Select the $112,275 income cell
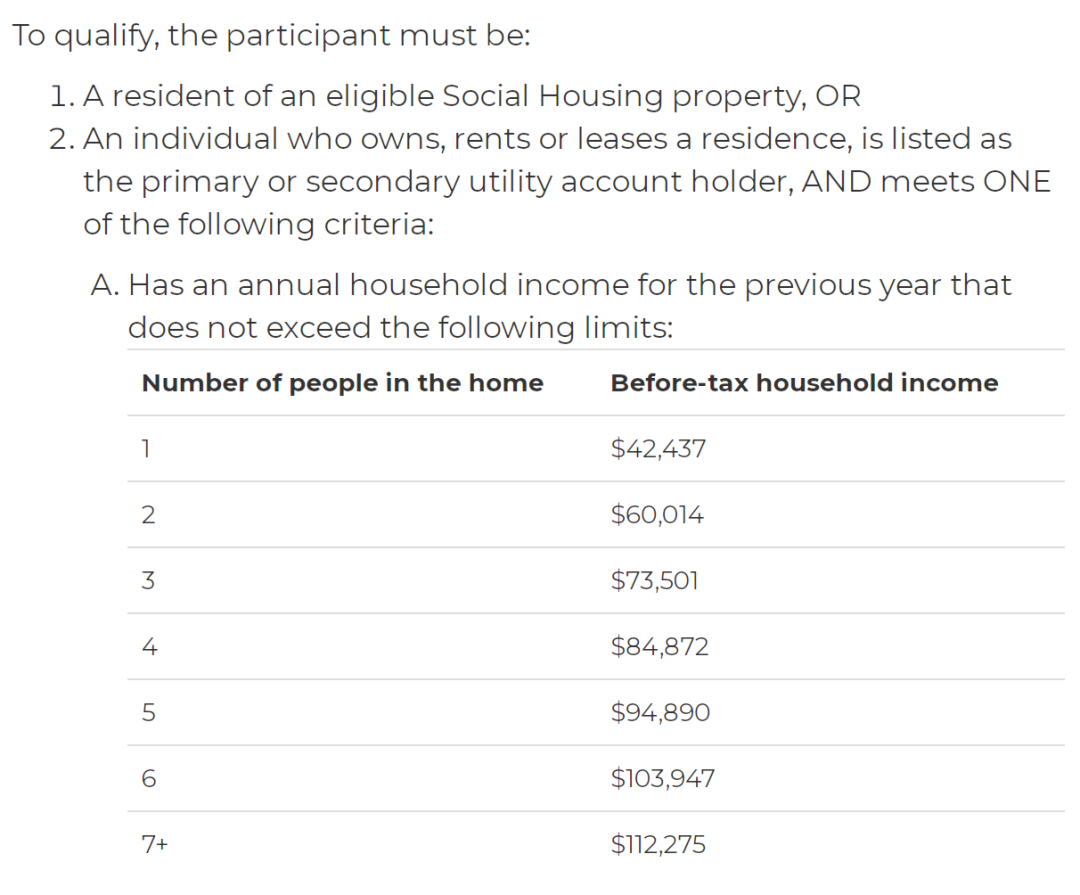 pyautogui.click(x=658, y=845)
